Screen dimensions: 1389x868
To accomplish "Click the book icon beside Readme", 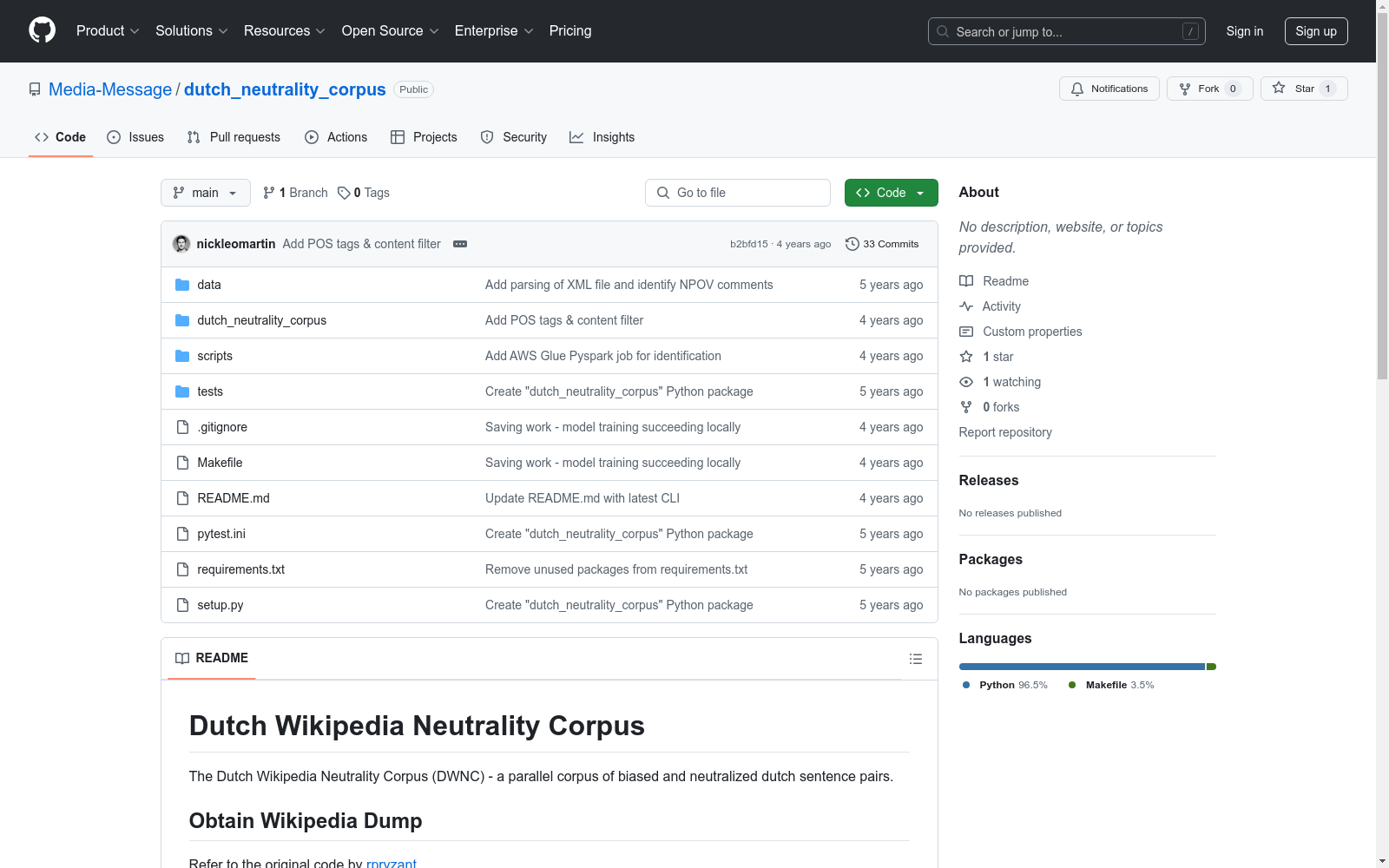I will pyautogui.click(x=966, y=281).
